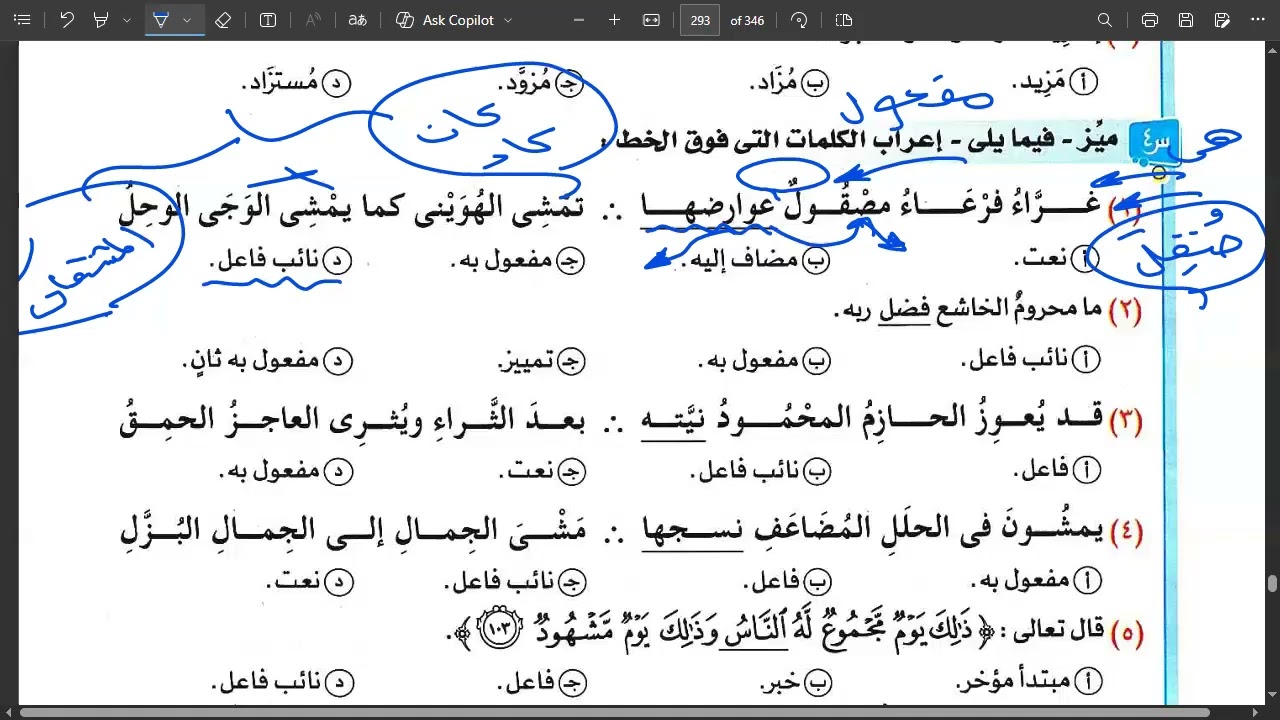This screenshot has height=720, width=1280.
Task: Click the curved-arrow undo icon
Action: pos(67,20)
